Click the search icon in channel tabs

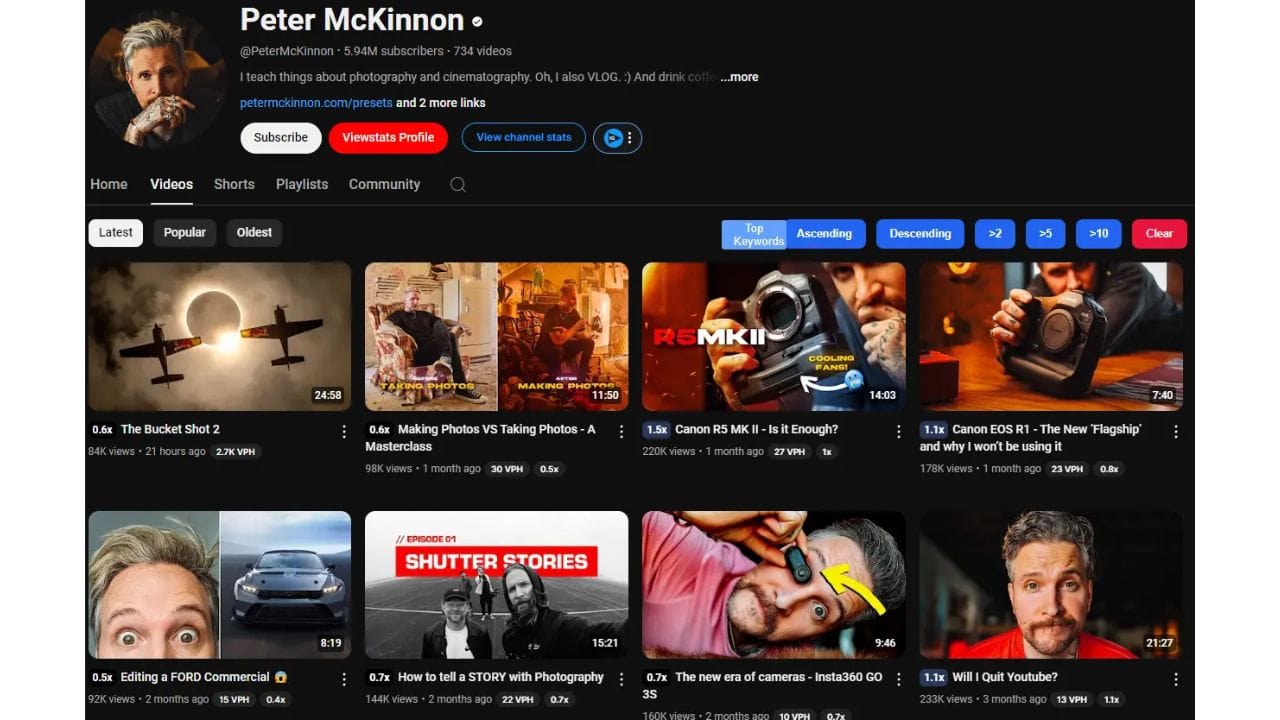point(458,184)
